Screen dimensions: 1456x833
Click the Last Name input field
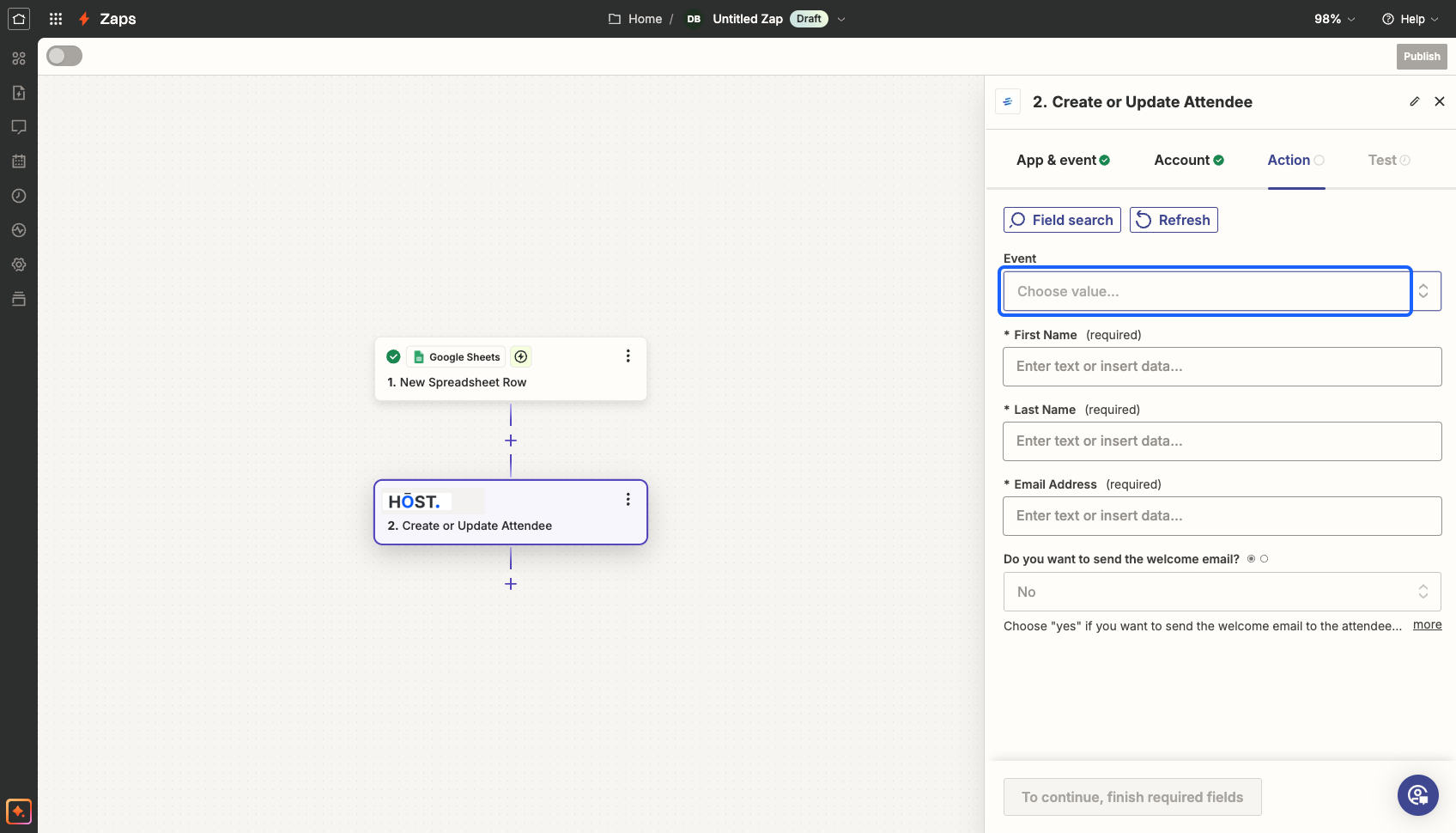click(1222, 441)
